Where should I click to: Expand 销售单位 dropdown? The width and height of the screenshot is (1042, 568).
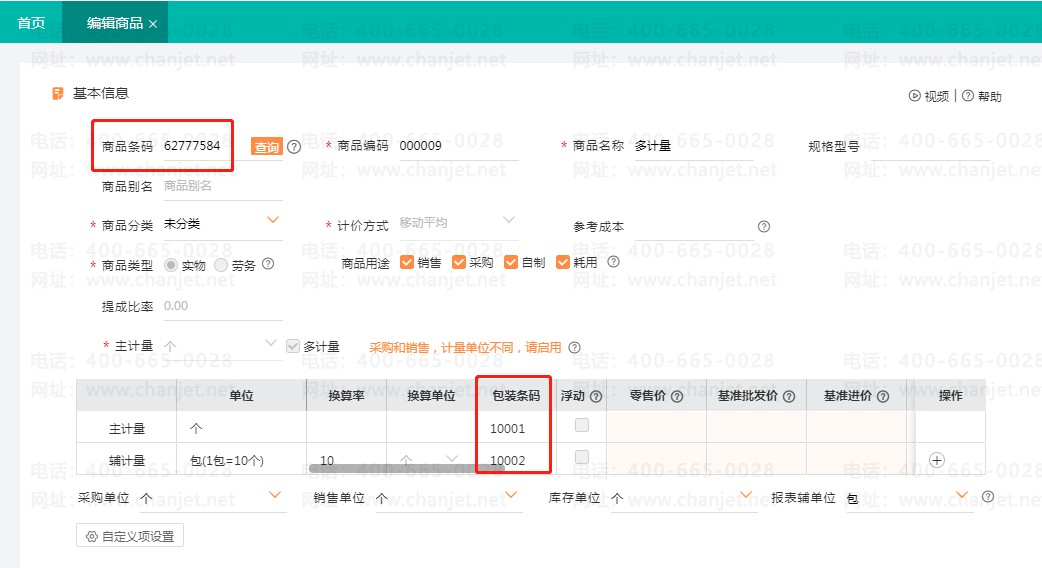click(x=510, y=495)
